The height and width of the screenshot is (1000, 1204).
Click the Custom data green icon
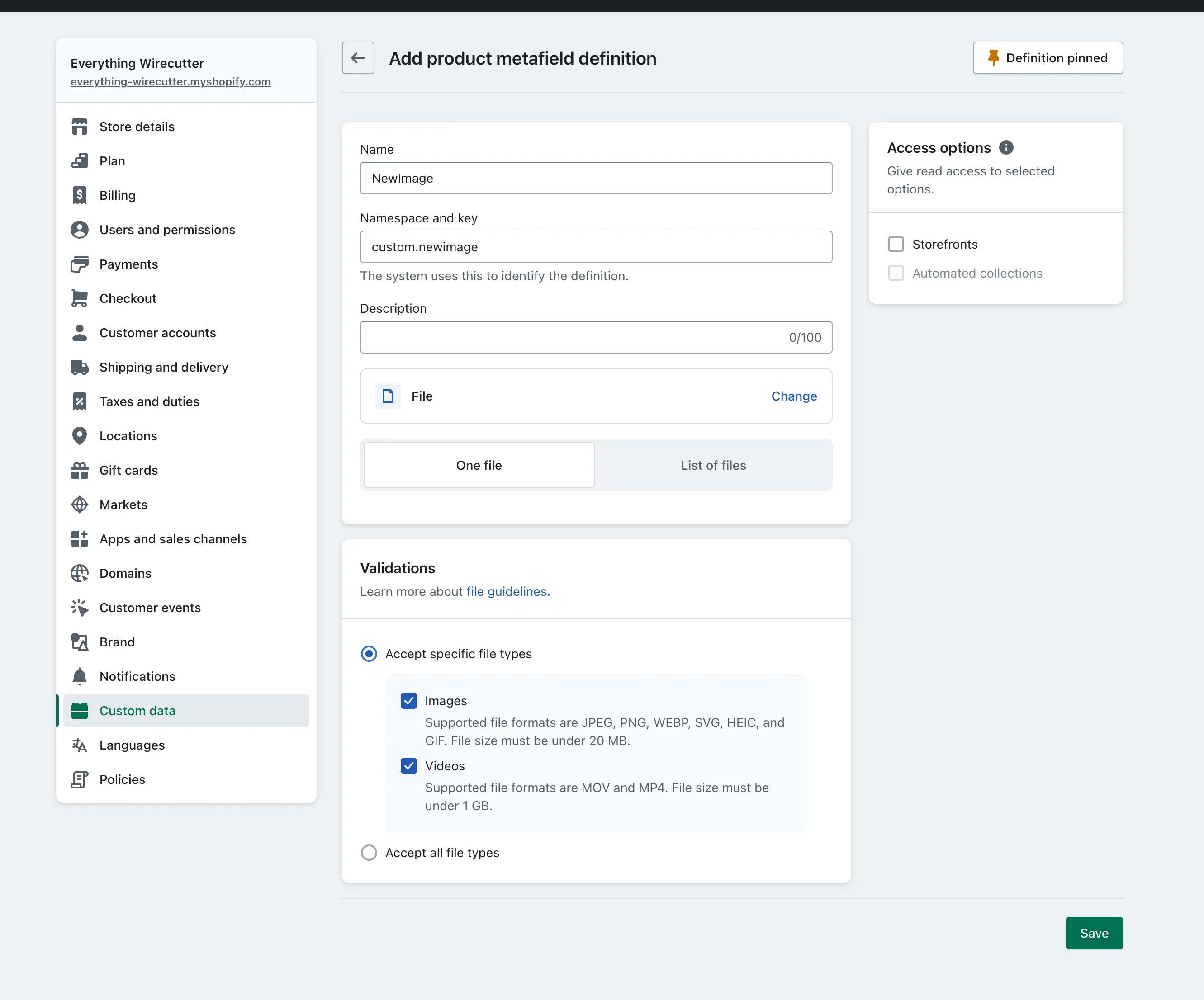pyautogui.click(x=80, y=711)
